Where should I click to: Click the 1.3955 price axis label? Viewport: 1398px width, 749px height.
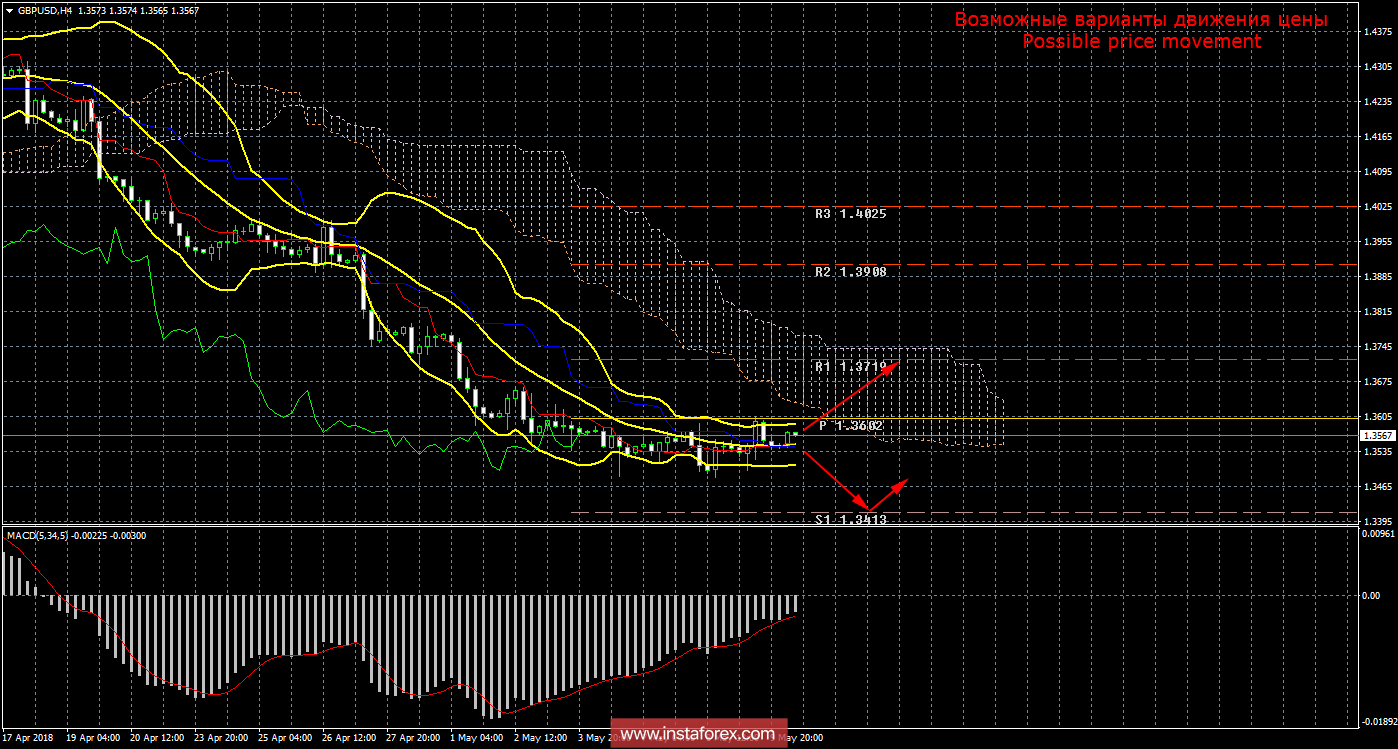1377,242
